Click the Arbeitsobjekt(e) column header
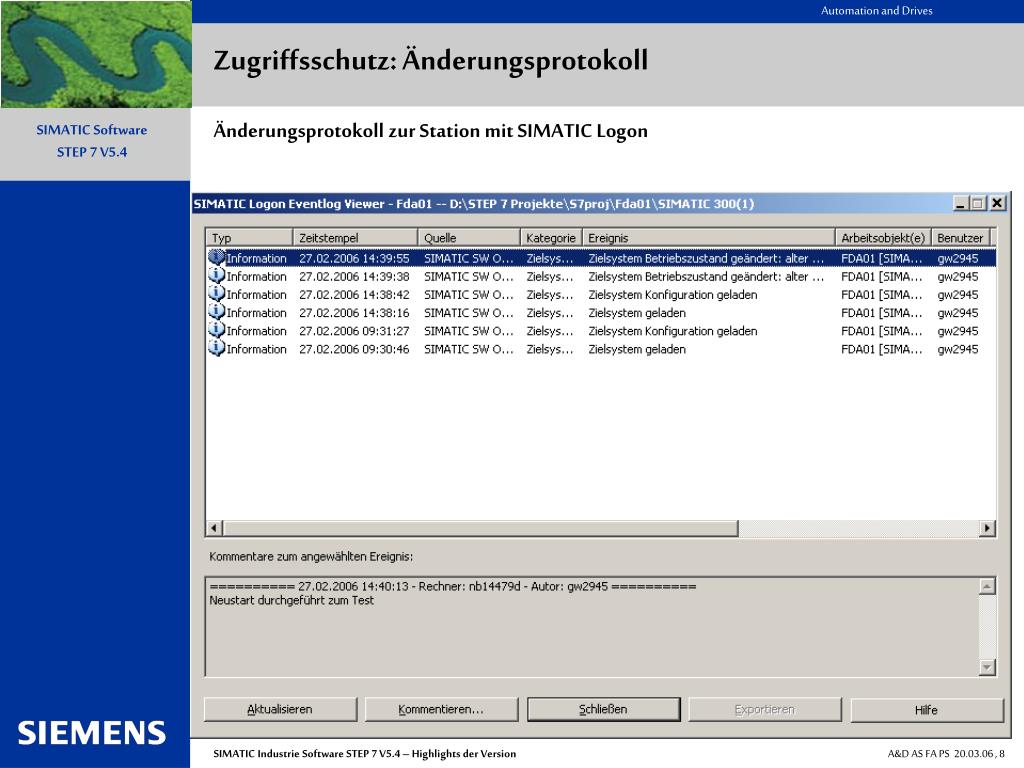 tap(883, 238)
